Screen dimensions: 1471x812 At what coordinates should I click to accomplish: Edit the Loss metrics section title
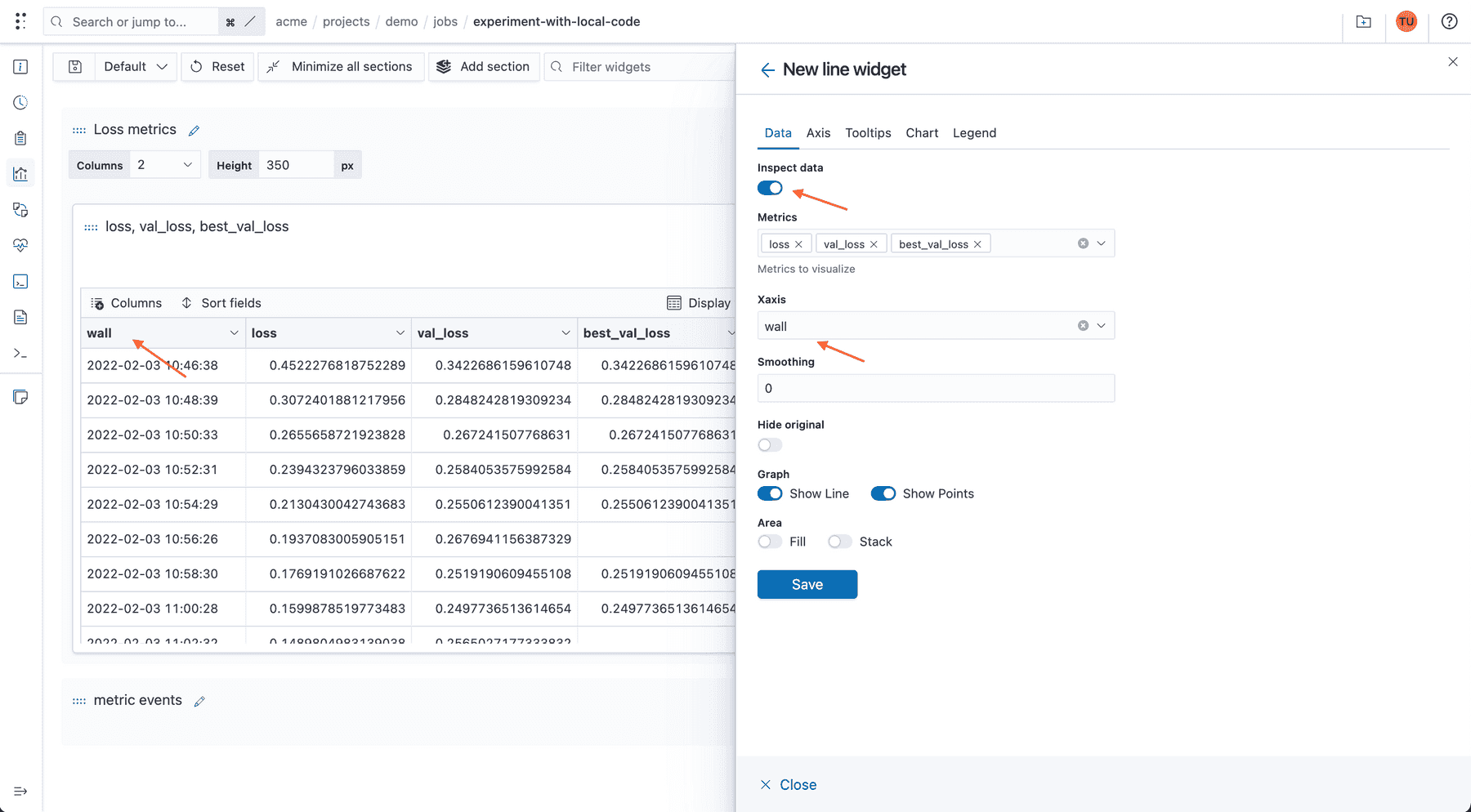click(194, 129)
